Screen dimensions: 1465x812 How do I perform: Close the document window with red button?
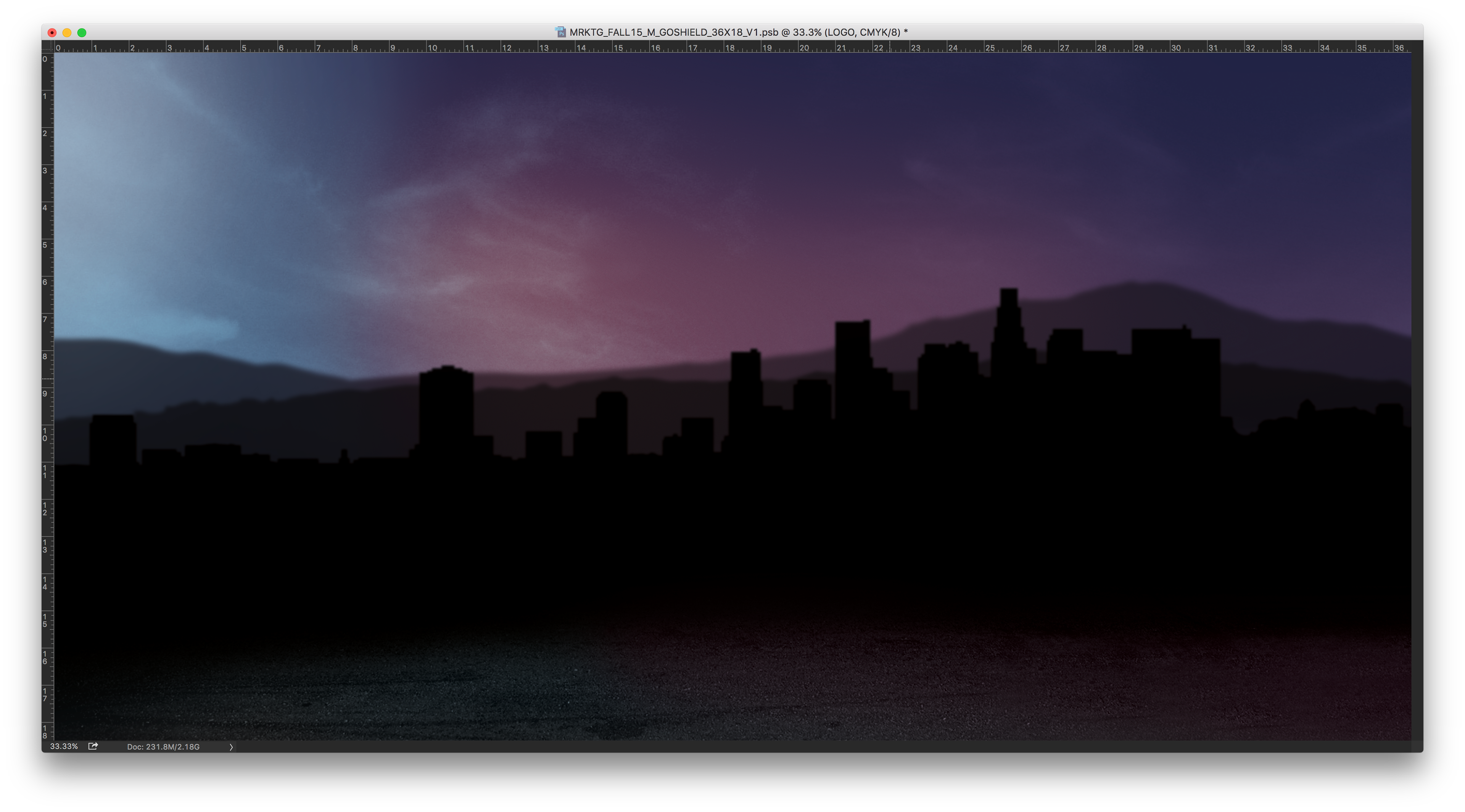(52, 32)
